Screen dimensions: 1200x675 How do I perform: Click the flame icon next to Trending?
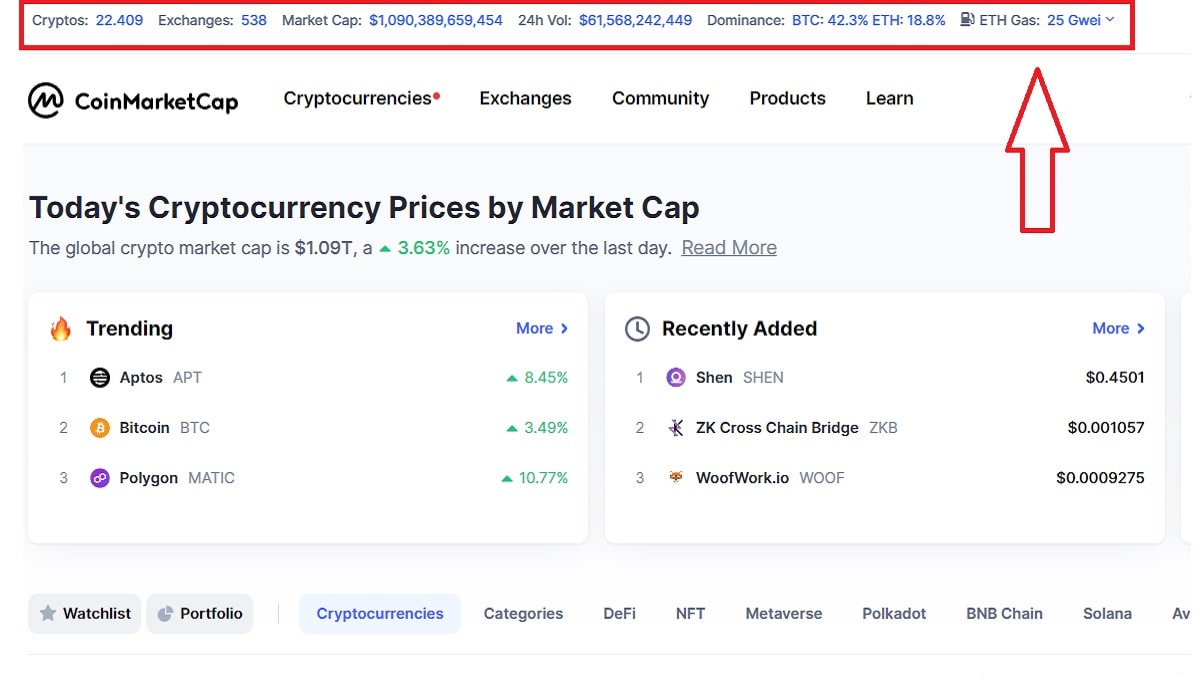point(60,327)
